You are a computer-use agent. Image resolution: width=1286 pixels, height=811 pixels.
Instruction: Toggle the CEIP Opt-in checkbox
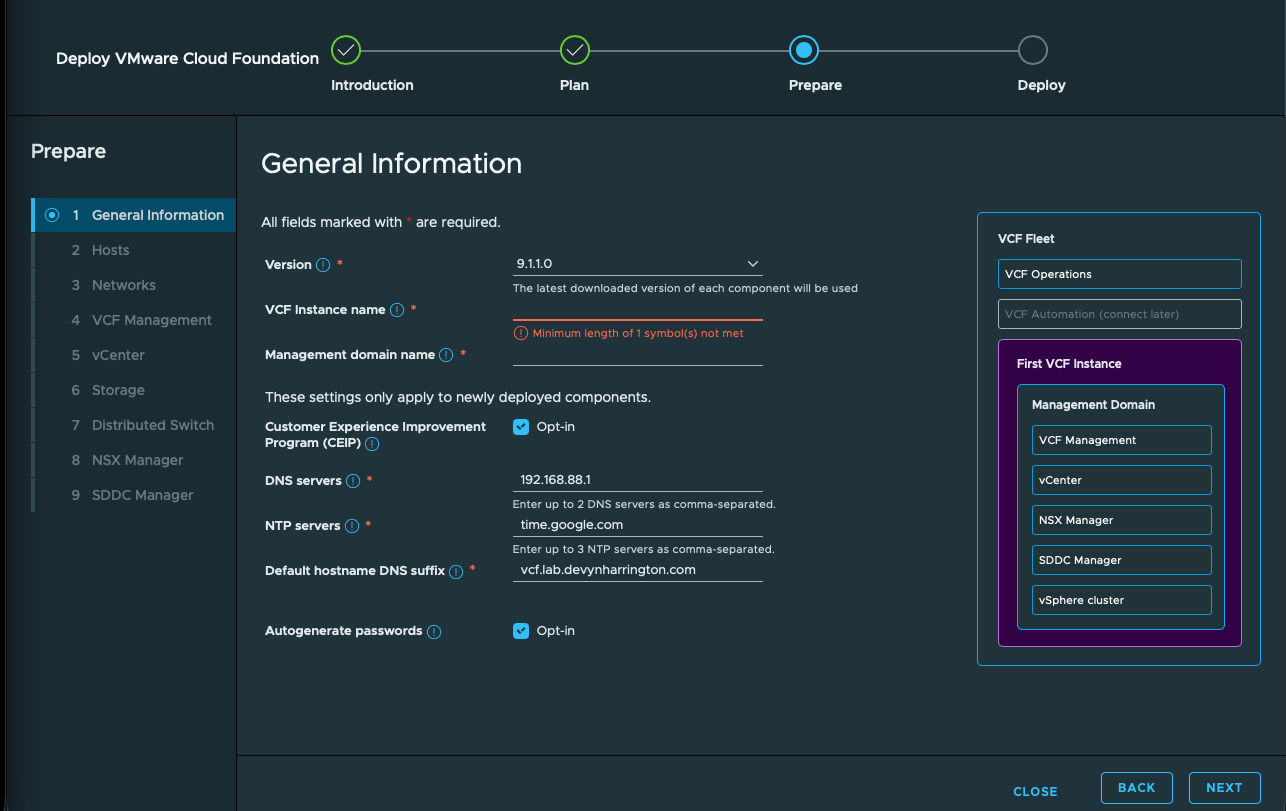521,427
